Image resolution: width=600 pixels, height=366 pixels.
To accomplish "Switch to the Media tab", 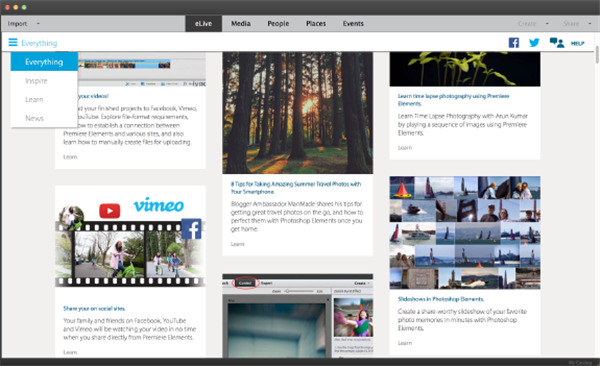I will pos(241,23).
